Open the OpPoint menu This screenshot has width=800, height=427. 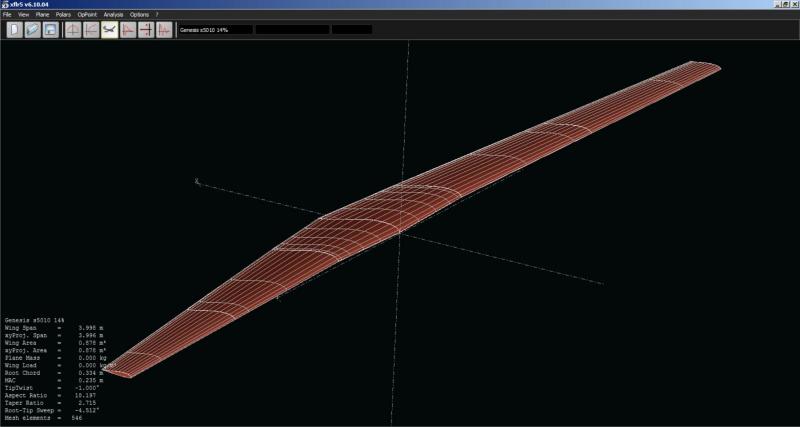[x=88, y=15]
